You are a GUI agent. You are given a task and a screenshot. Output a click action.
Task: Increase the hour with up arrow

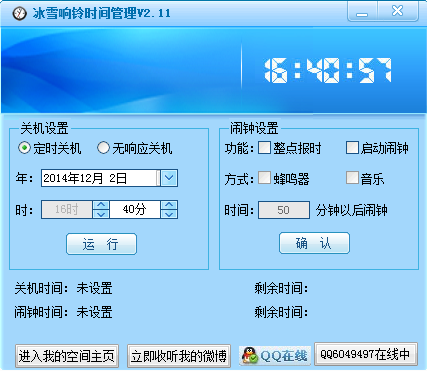click(x=101, y=205)
